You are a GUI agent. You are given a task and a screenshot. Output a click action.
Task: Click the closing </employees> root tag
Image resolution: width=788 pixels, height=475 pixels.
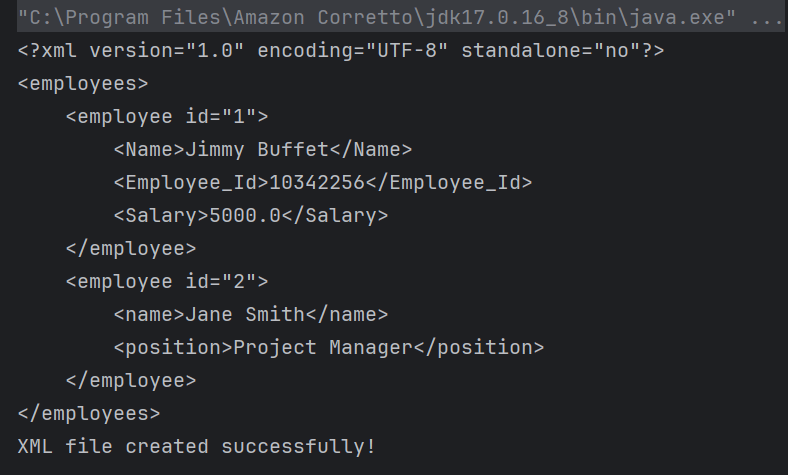pos(89,412)
